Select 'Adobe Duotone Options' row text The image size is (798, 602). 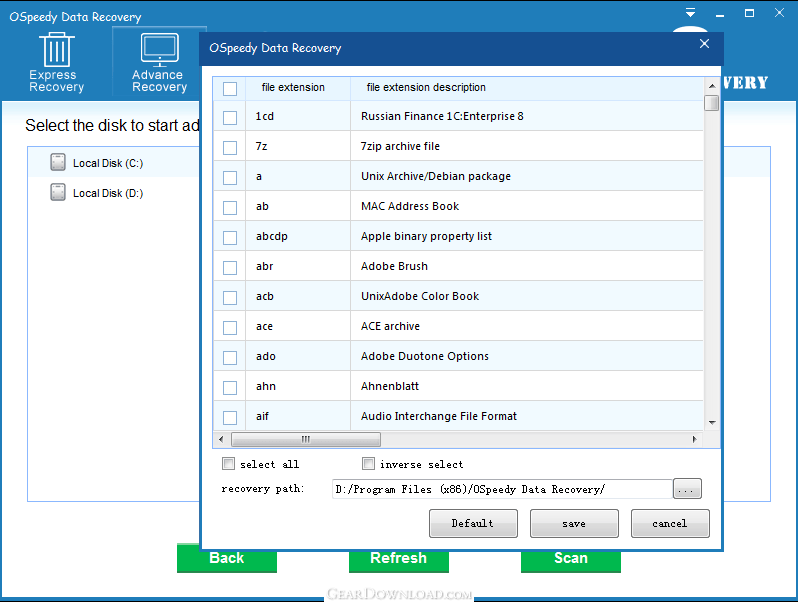[424, 357]
